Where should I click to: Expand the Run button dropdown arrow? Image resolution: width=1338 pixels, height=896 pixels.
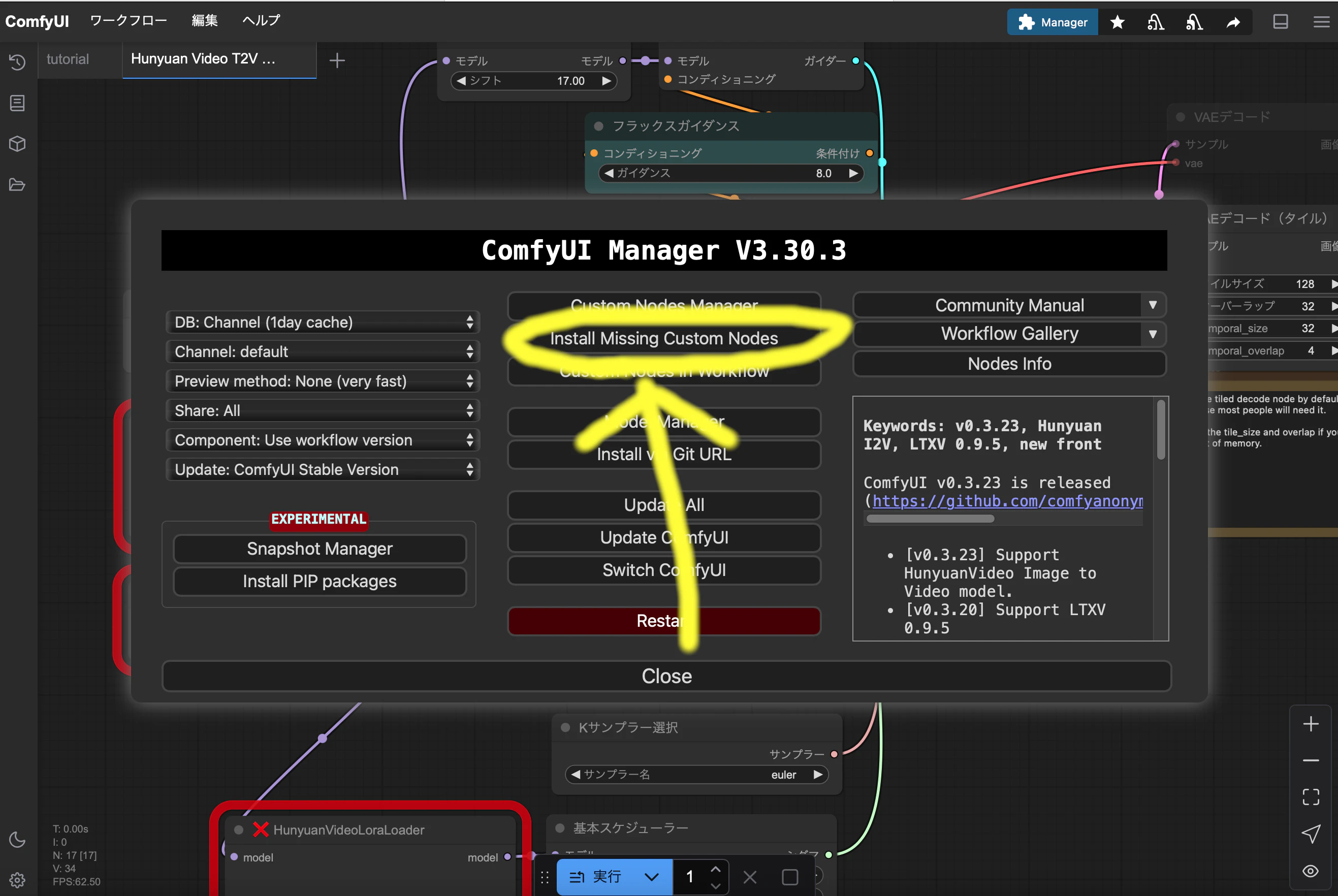click(x=651, y=877)
